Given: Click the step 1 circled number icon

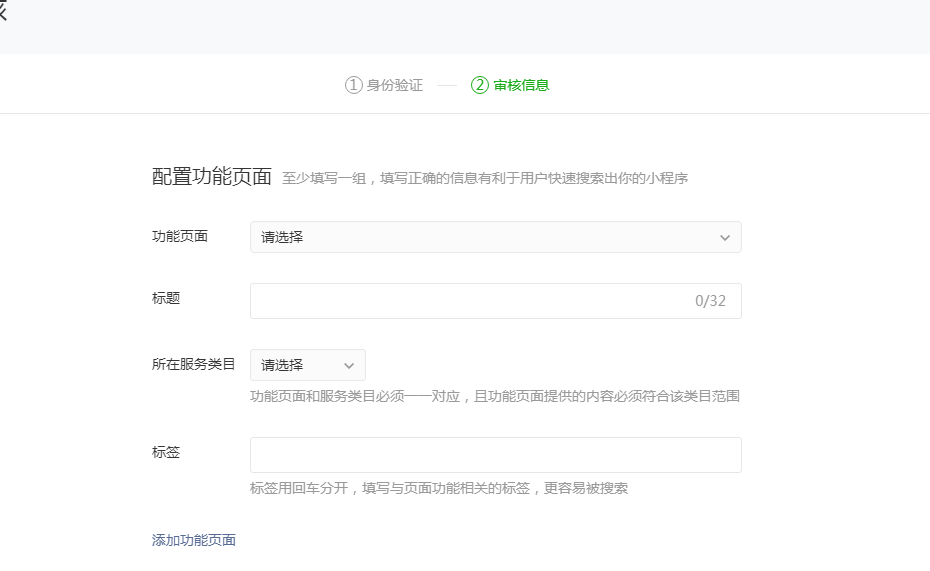Looking at the screenshot, I should tap(353, 85).
